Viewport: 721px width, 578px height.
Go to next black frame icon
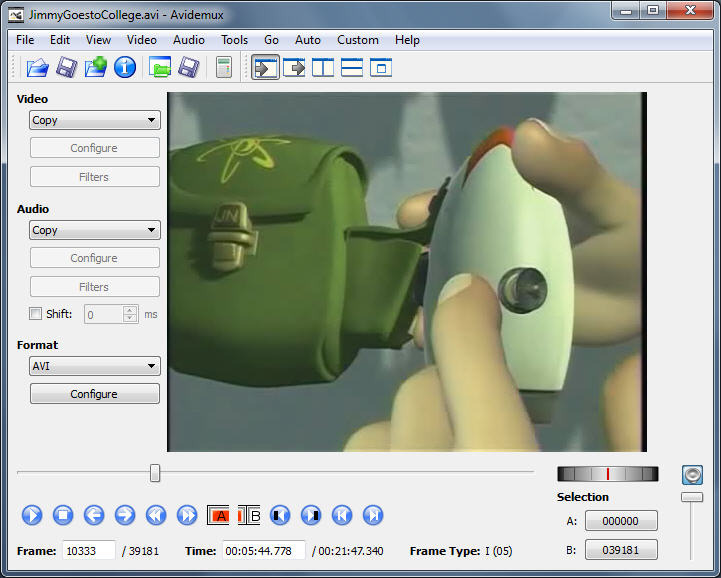(311, 515)
